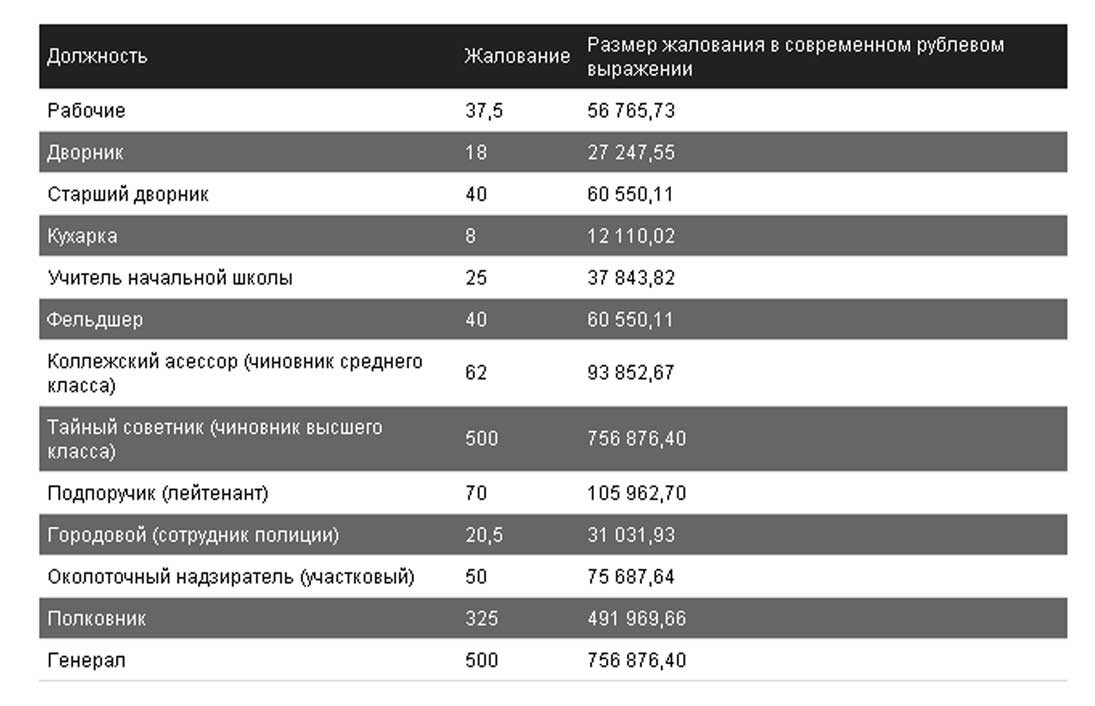The height and width of the screenshot is (706, 1095).
Task: Select the Старший дворник cell
Action: coord(128,194)
